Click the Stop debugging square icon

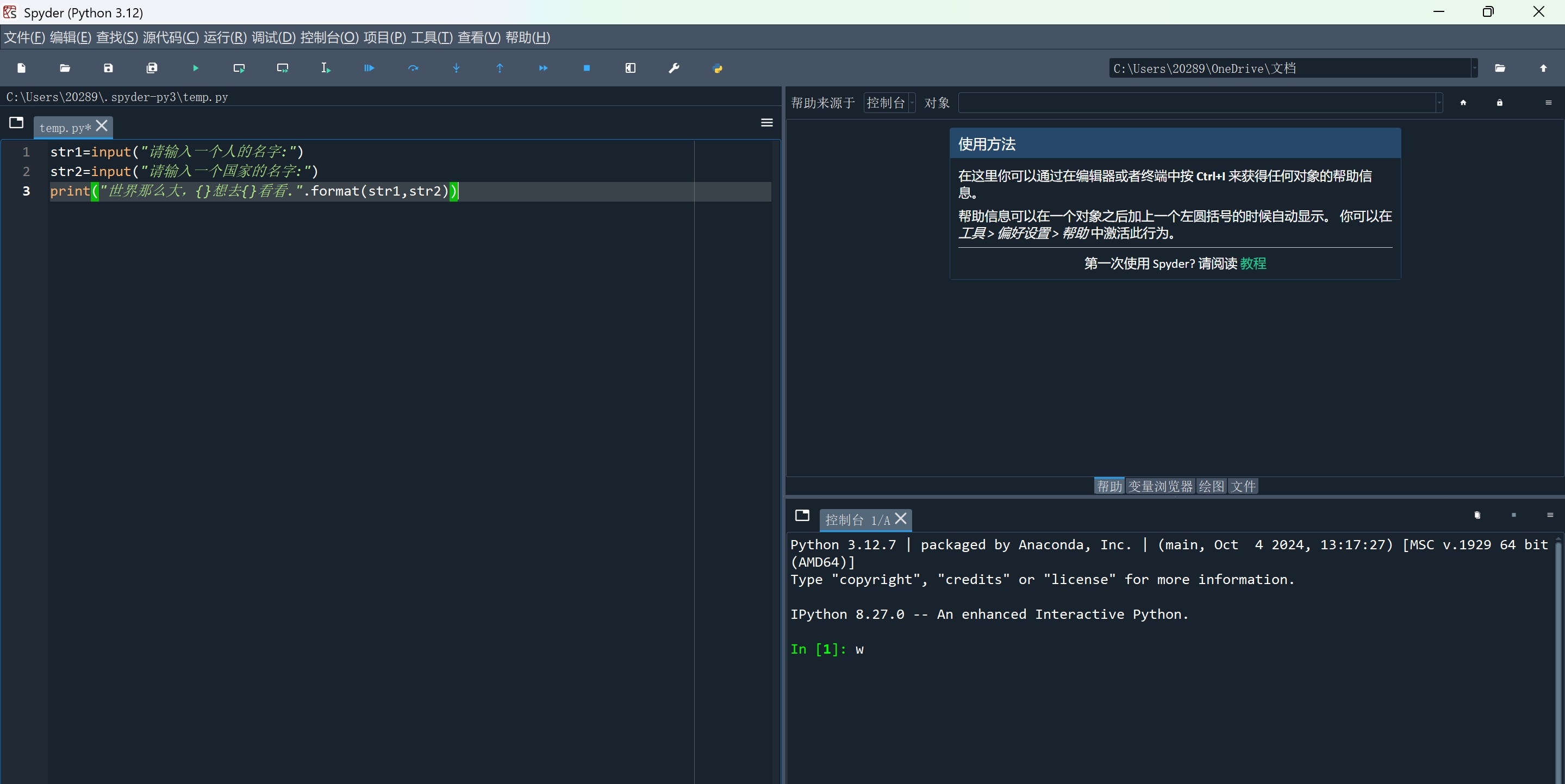(x=587, y=68)
